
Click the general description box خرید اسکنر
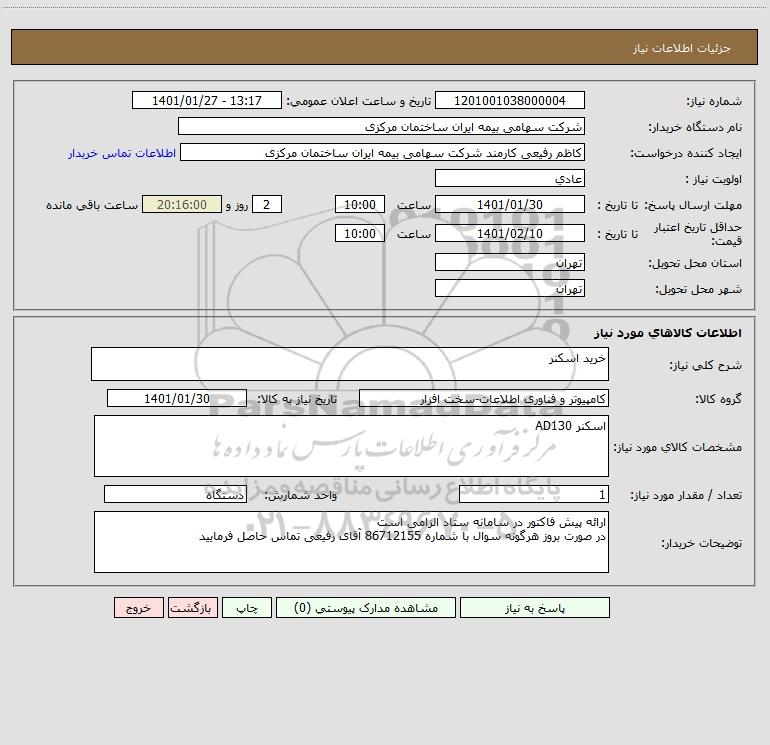[x=350, y=364]
